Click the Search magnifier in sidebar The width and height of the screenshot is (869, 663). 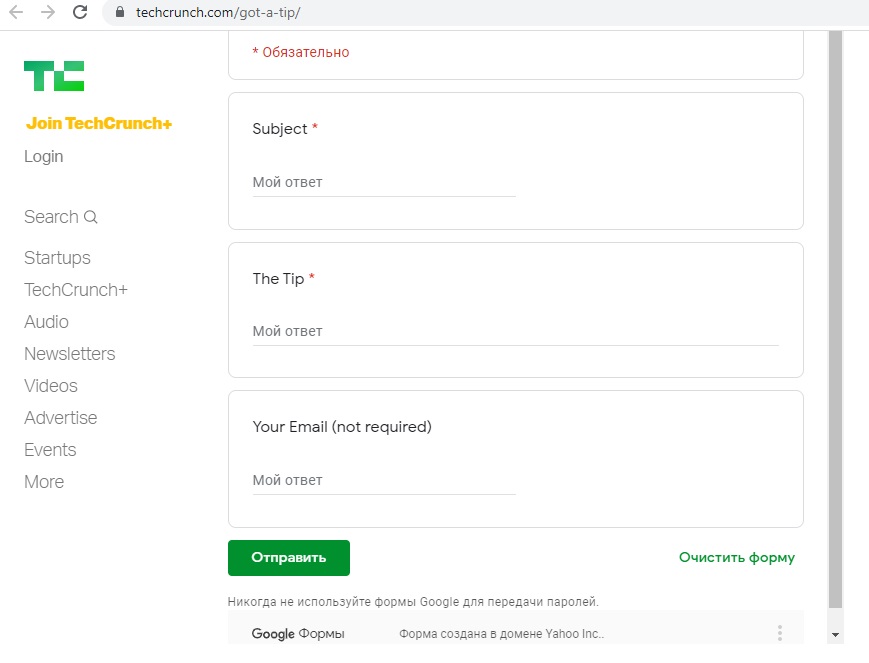90,217
